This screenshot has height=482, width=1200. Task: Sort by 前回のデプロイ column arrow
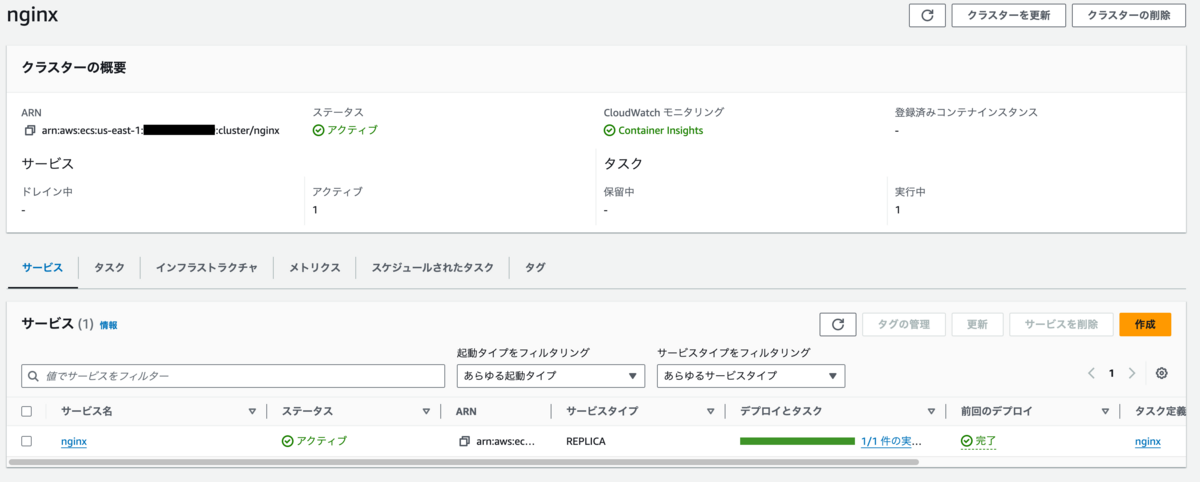click(1105, 411)
